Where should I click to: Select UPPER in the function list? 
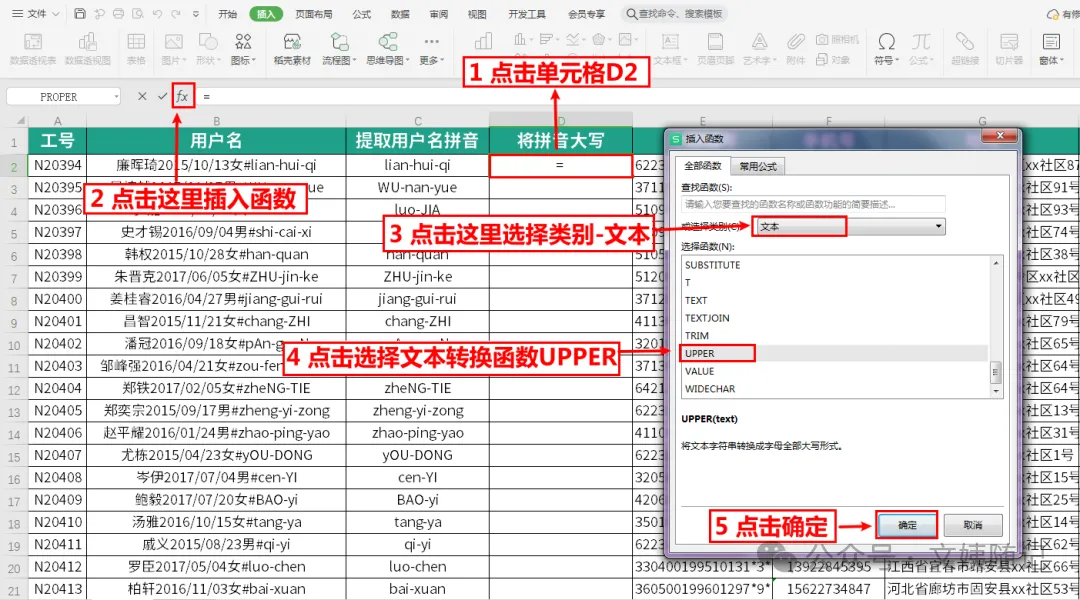click(x=834, y=353)
